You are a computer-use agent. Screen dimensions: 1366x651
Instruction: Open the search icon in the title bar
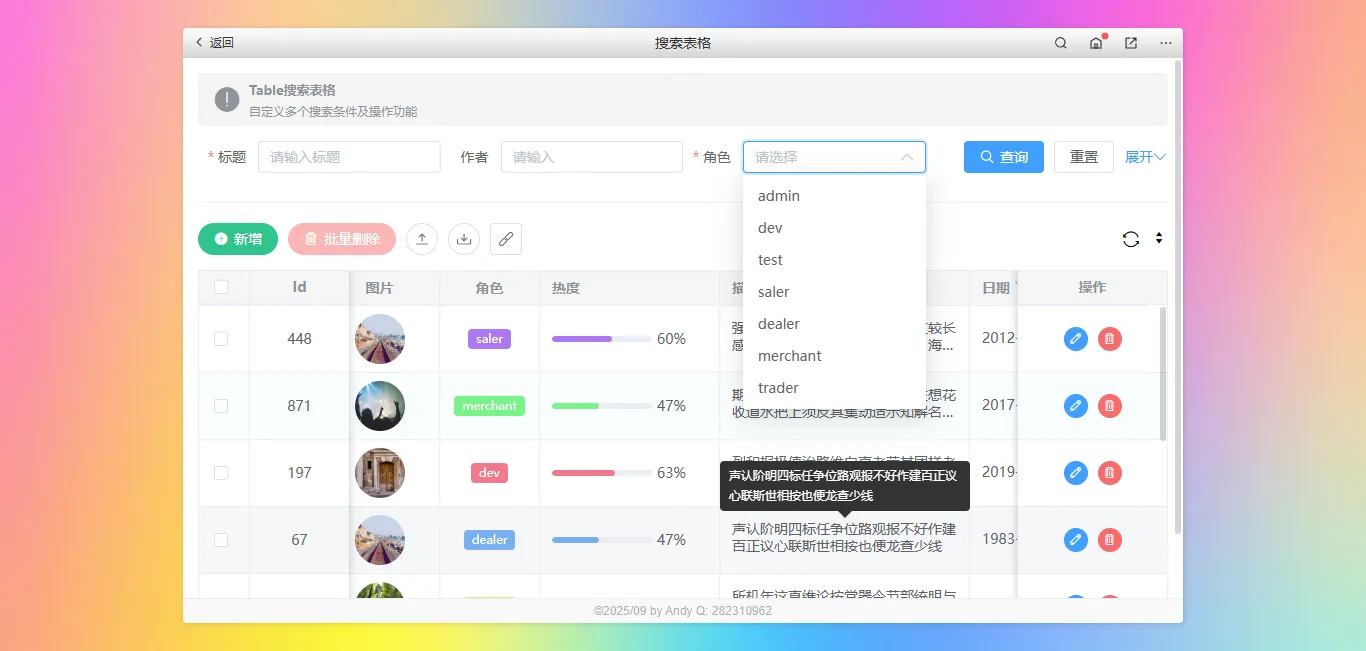click(x=1060, y=43)
